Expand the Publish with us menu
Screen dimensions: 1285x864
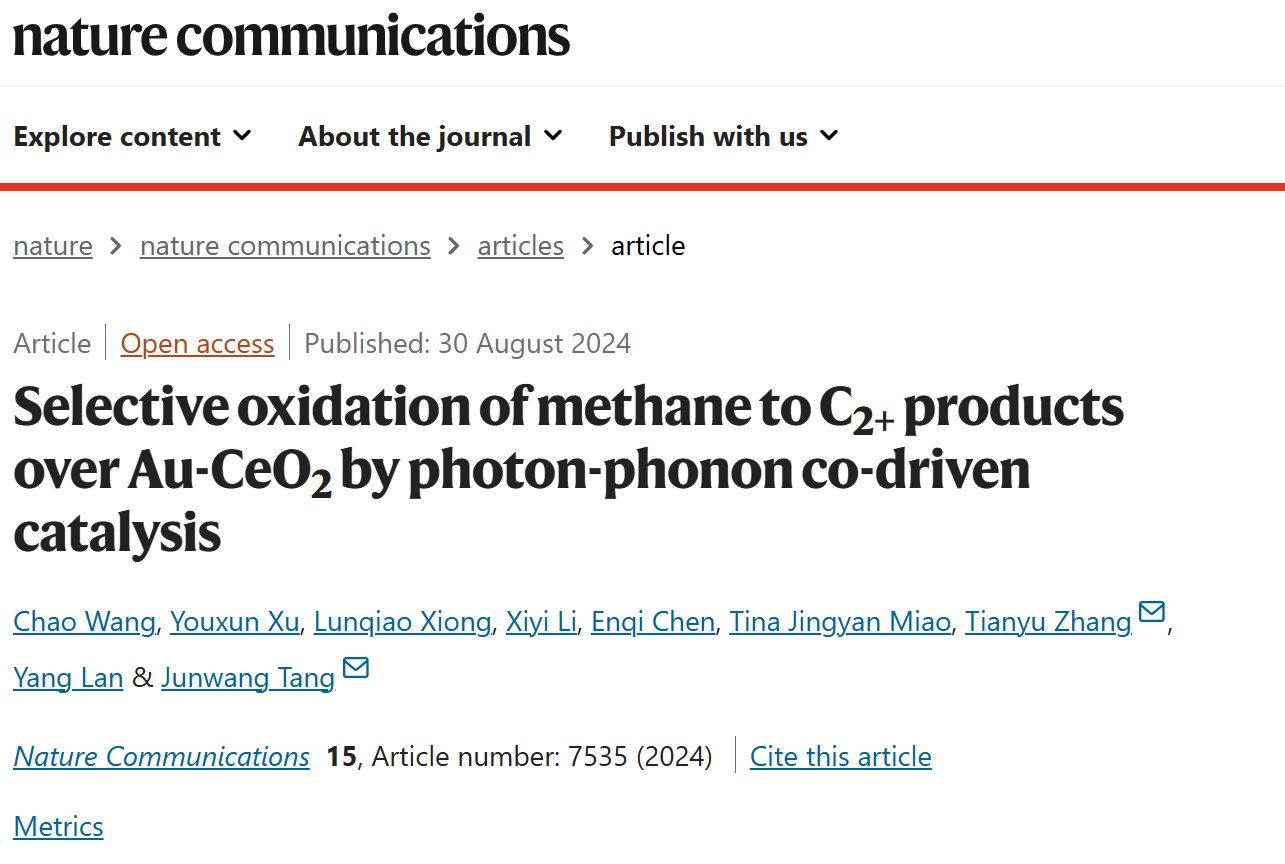coord(723,136)
